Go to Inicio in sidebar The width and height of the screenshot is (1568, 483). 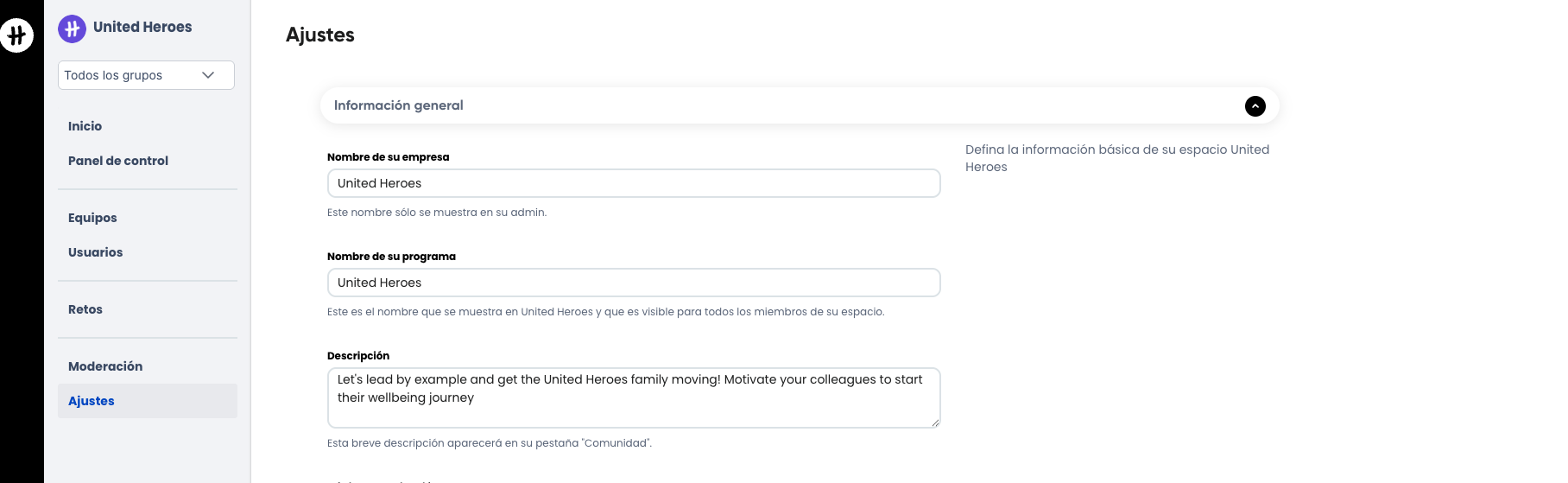[85, 126]
